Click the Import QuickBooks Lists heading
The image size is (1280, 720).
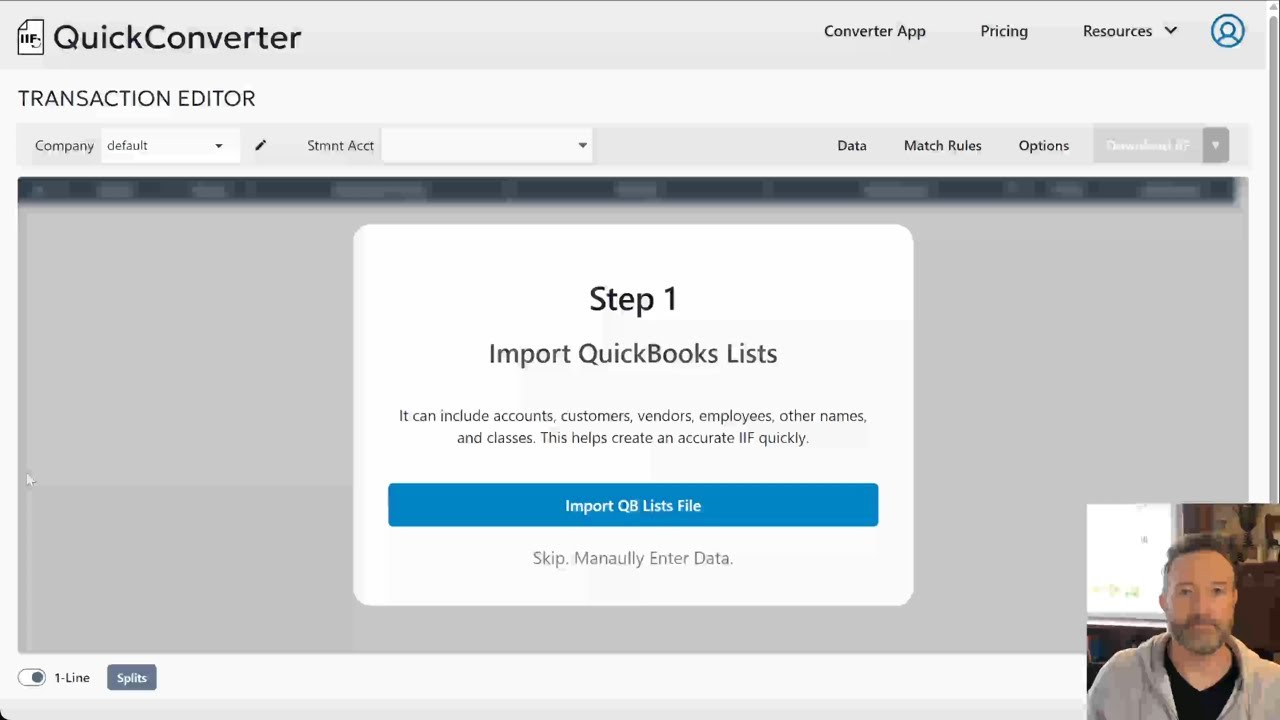pyautogui.click(x=633, y=353)
